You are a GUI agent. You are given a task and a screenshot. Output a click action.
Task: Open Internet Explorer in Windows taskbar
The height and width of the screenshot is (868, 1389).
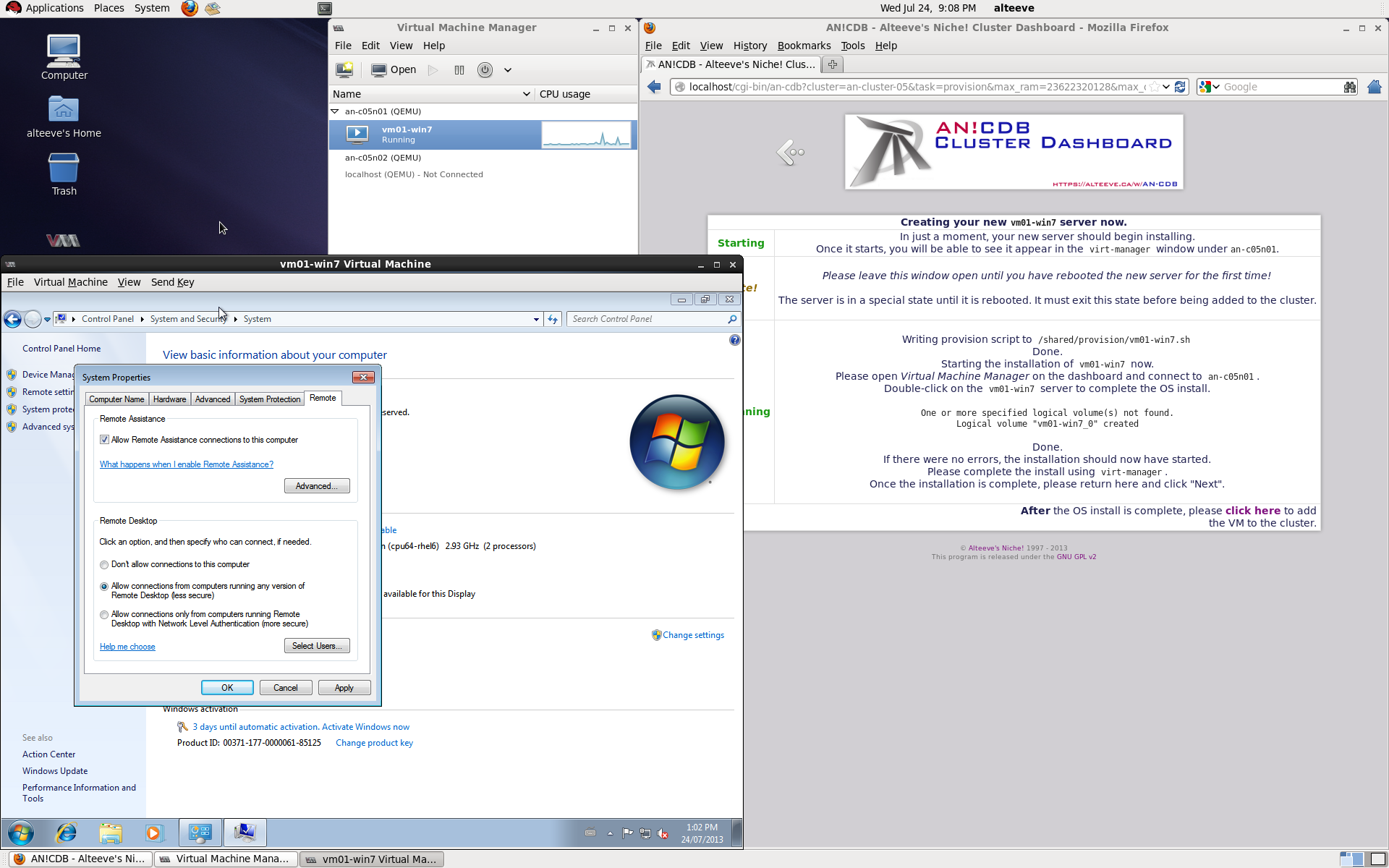point(67,833)
